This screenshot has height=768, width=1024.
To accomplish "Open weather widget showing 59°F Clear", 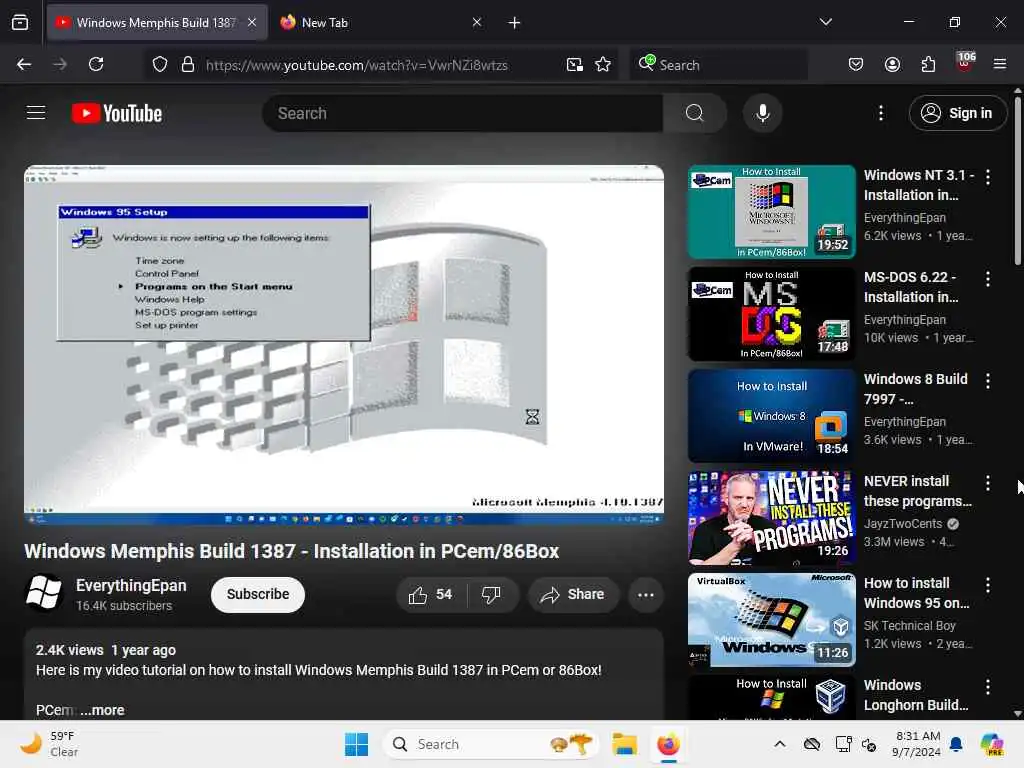I will (49, 744).
